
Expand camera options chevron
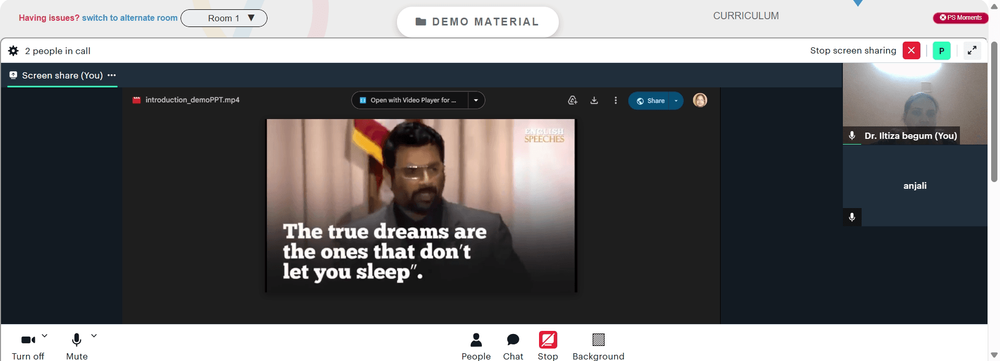[x=45, y=335]
